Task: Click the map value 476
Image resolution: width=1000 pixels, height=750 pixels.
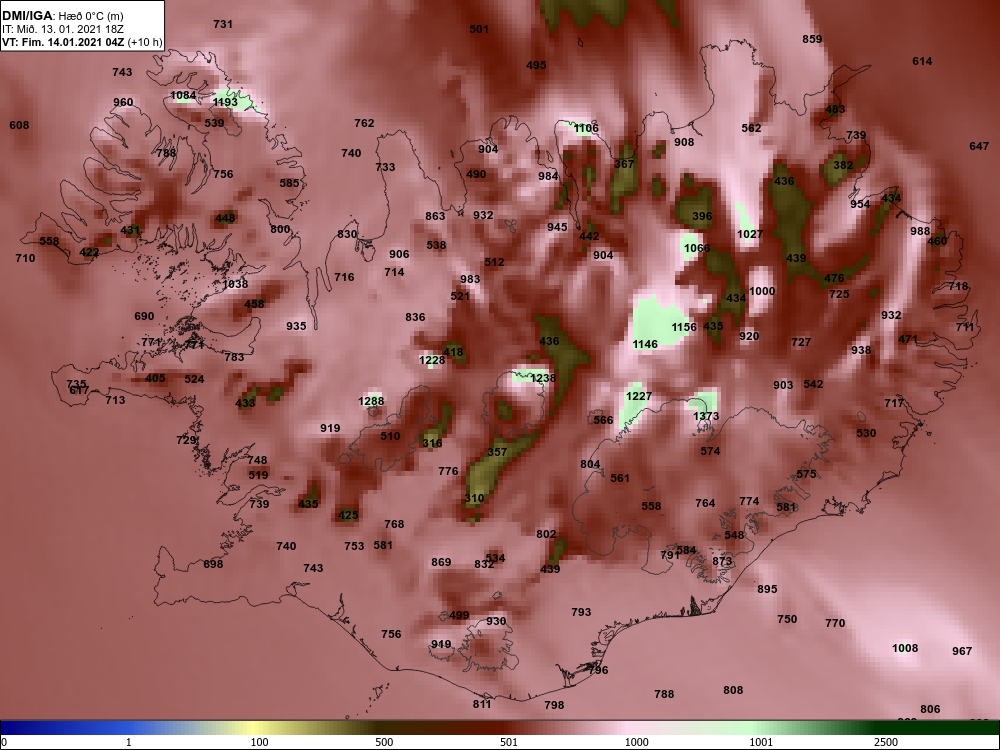Action: tap(834, 278)
